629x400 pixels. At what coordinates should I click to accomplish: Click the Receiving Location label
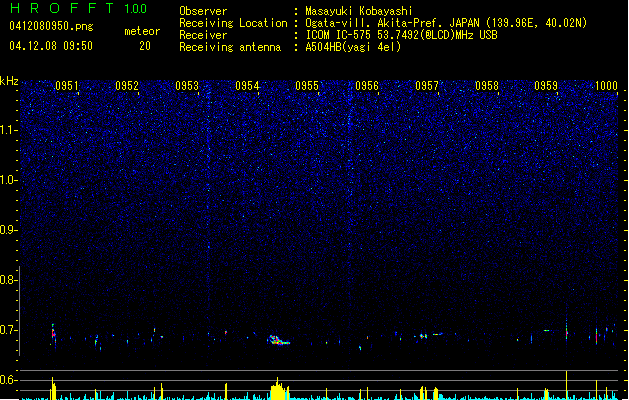coord(233,23)
